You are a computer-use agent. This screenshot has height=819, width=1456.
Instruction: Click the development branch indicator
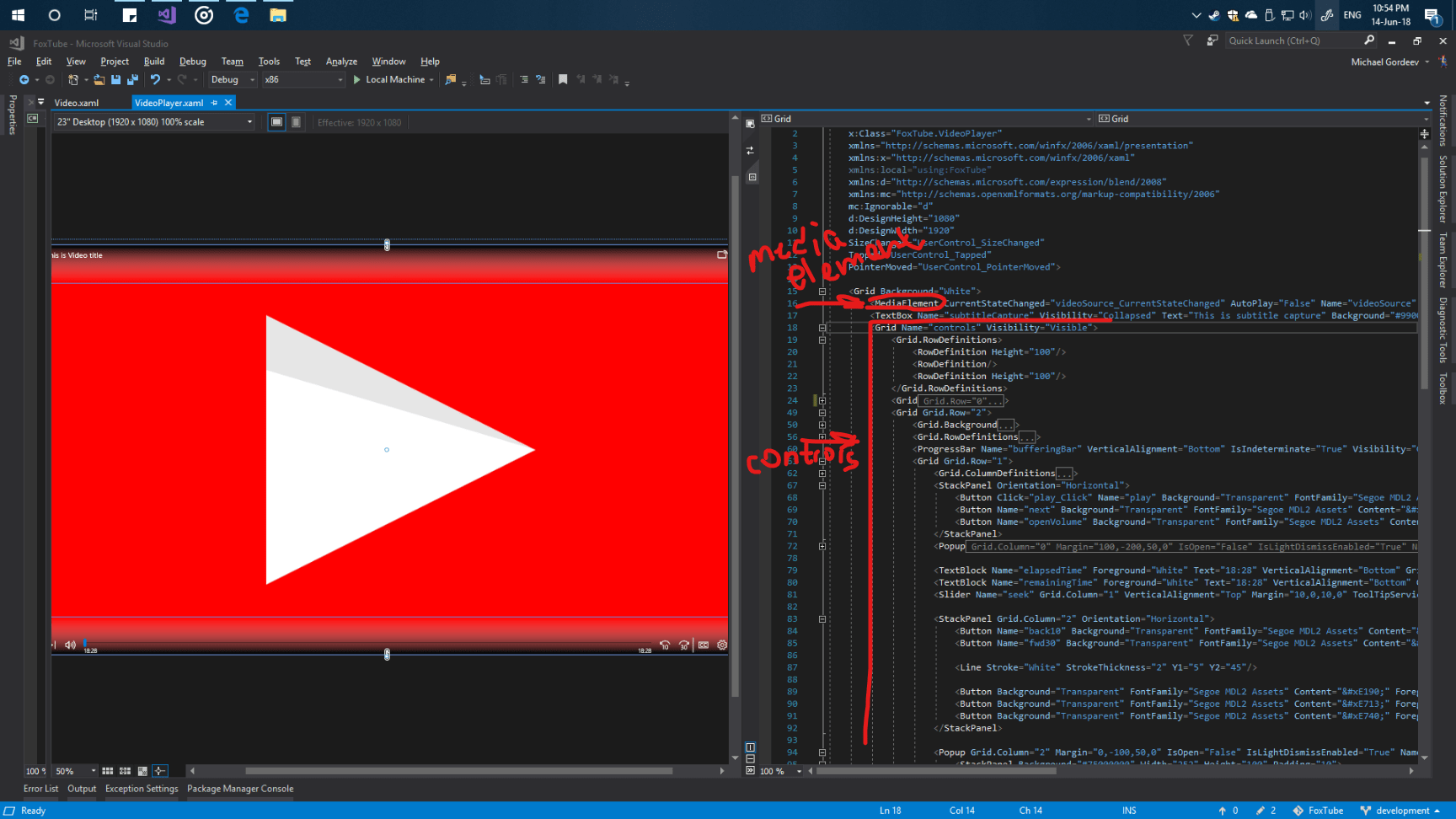pyautogui.click(x=1400, y=811)
